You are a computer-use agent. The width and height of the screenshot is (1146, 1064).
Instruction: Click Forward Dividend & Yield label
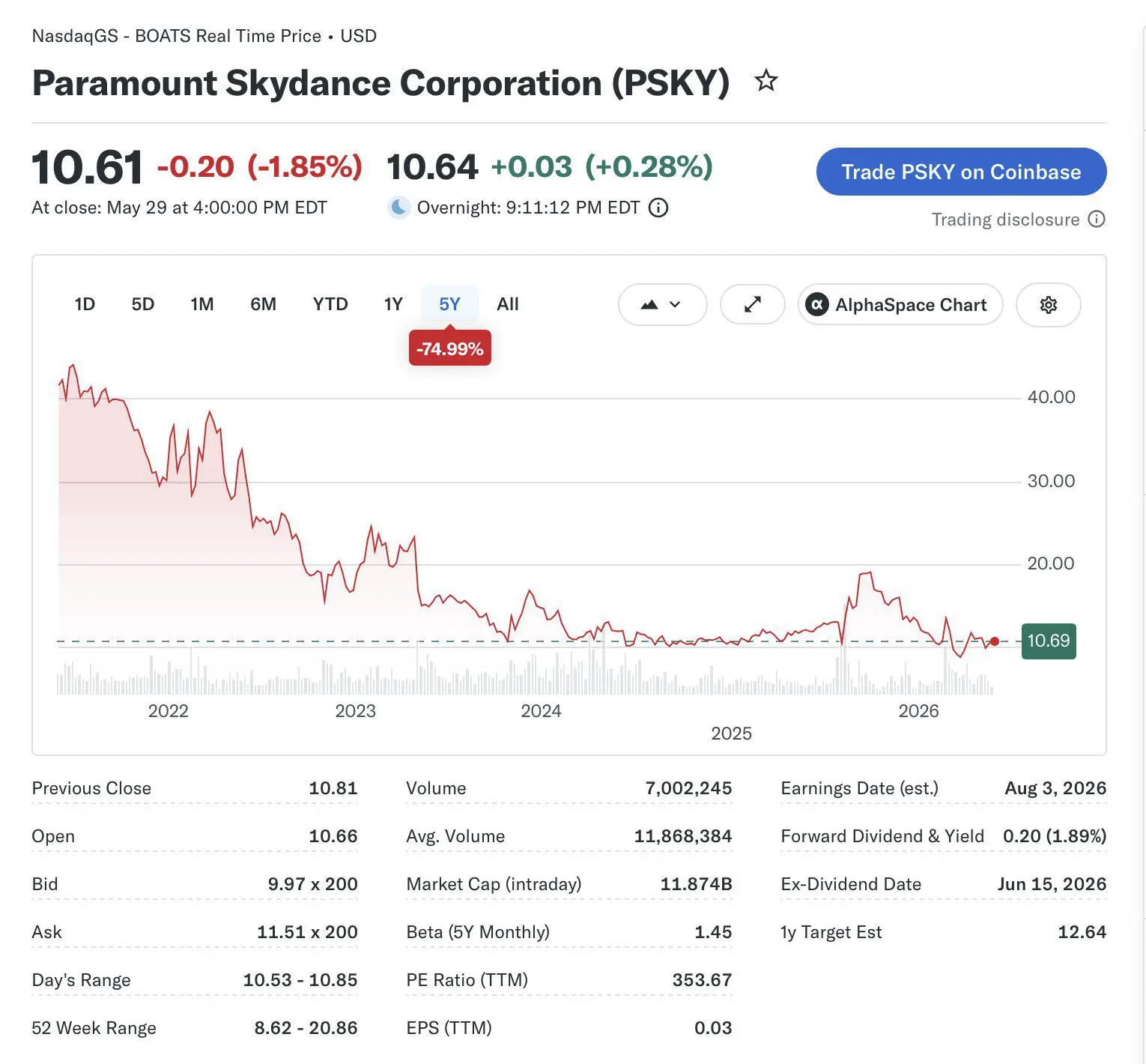882,836
